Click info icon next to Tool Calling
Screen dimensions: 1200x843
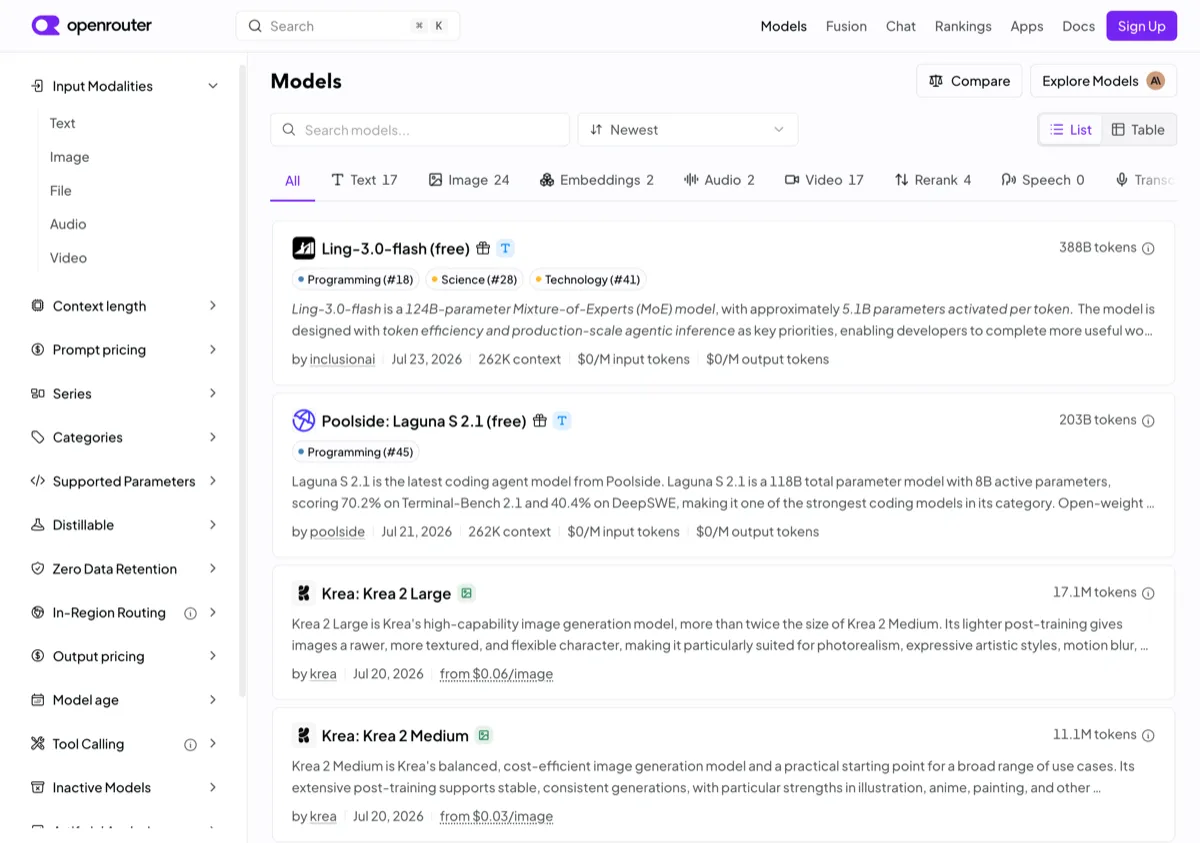click(x=190, y=744)
